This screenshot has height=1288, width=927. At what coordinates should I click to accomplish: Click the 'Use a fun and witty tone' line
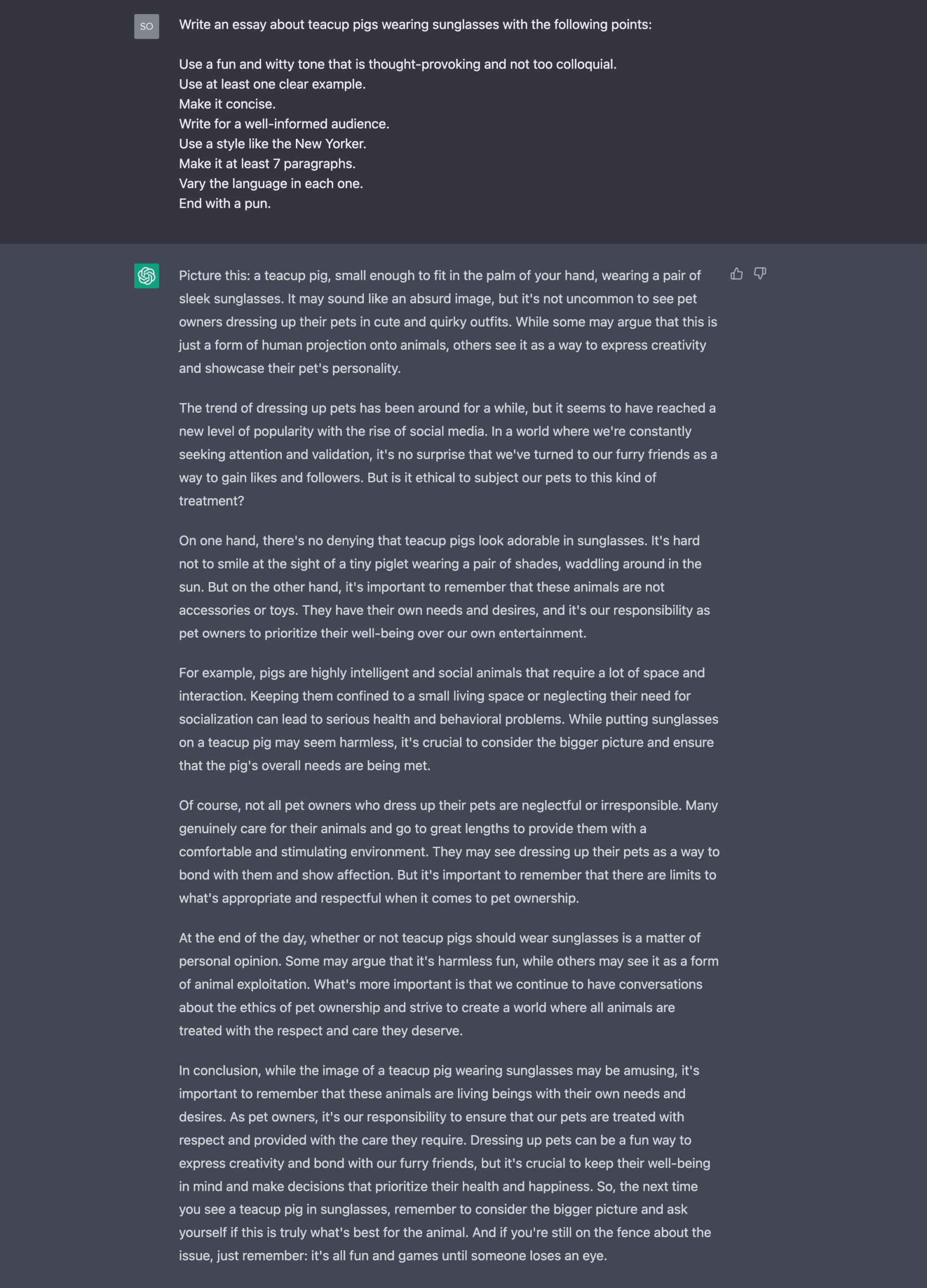pos(397,64)
